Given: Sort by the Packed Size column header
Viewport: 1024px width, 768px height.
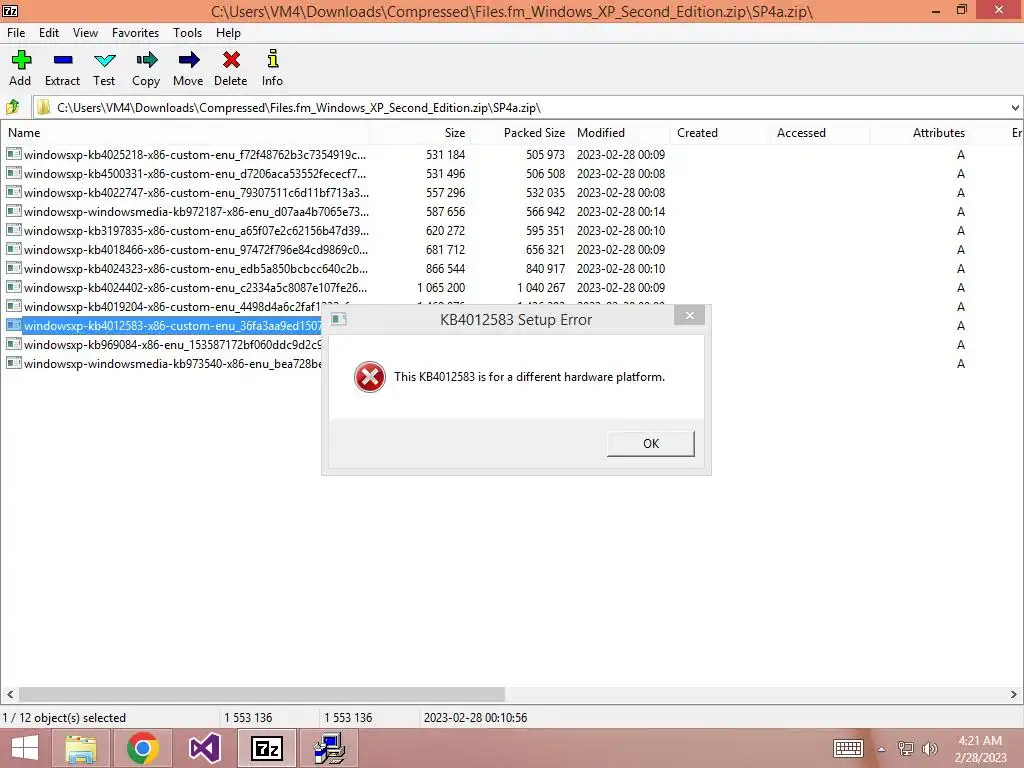Looking at the screenshot, I should point(520,133).
